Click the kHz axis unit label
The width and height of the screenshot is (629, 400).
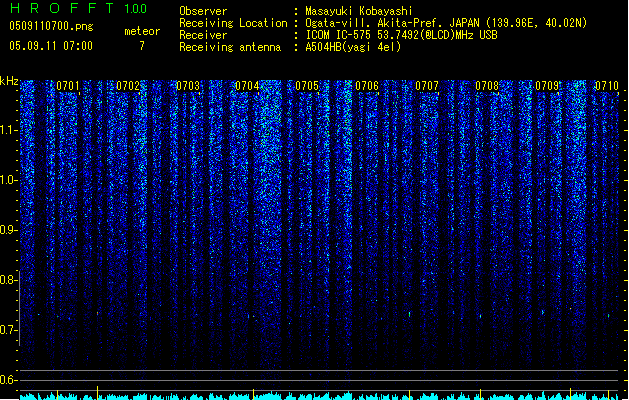point(9,81)
